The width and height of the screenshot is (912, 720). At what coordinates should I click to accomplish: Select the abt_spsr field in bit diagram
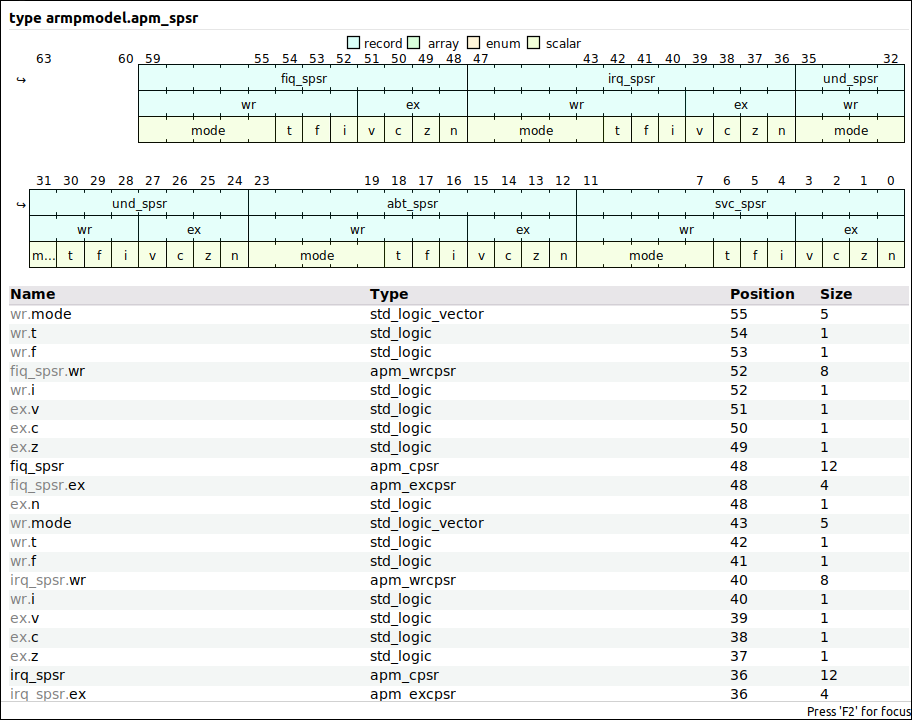coord(411,203)
